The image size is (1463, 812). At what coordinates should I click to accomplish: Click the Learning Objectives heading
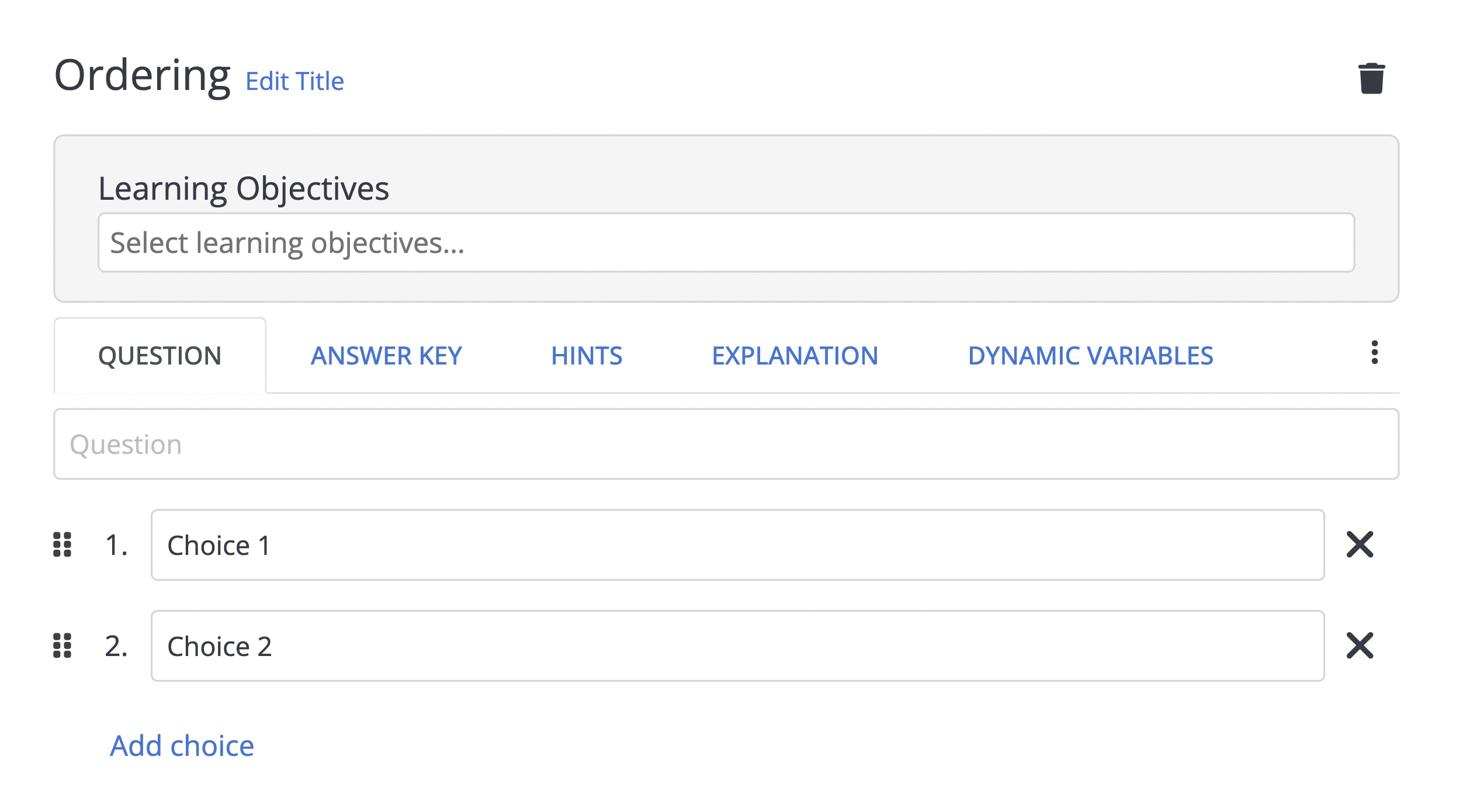pyautogui.click(x=243, y=189)
